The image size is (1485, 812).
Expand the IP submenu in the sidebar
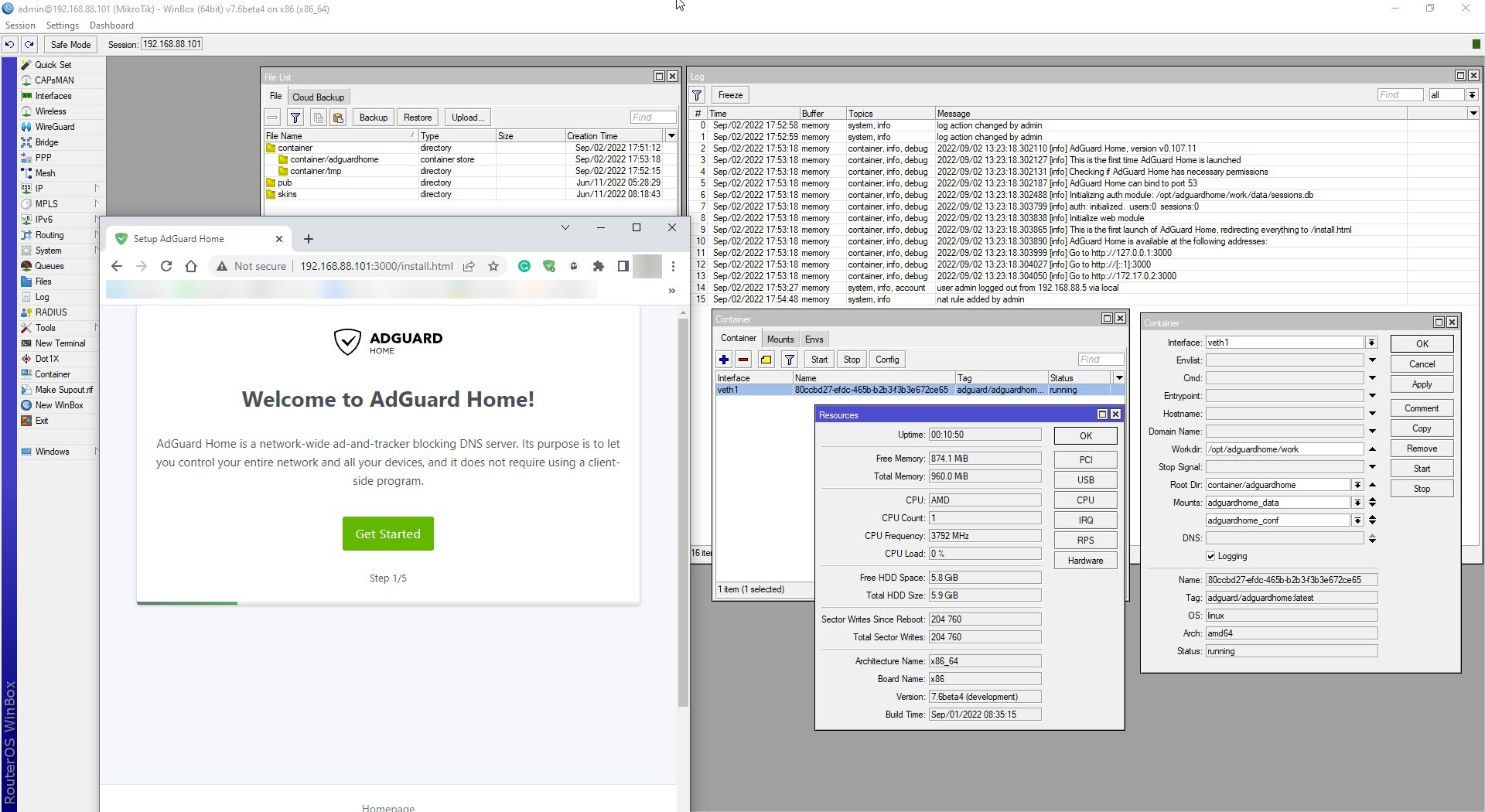click(x=97, y=189)
